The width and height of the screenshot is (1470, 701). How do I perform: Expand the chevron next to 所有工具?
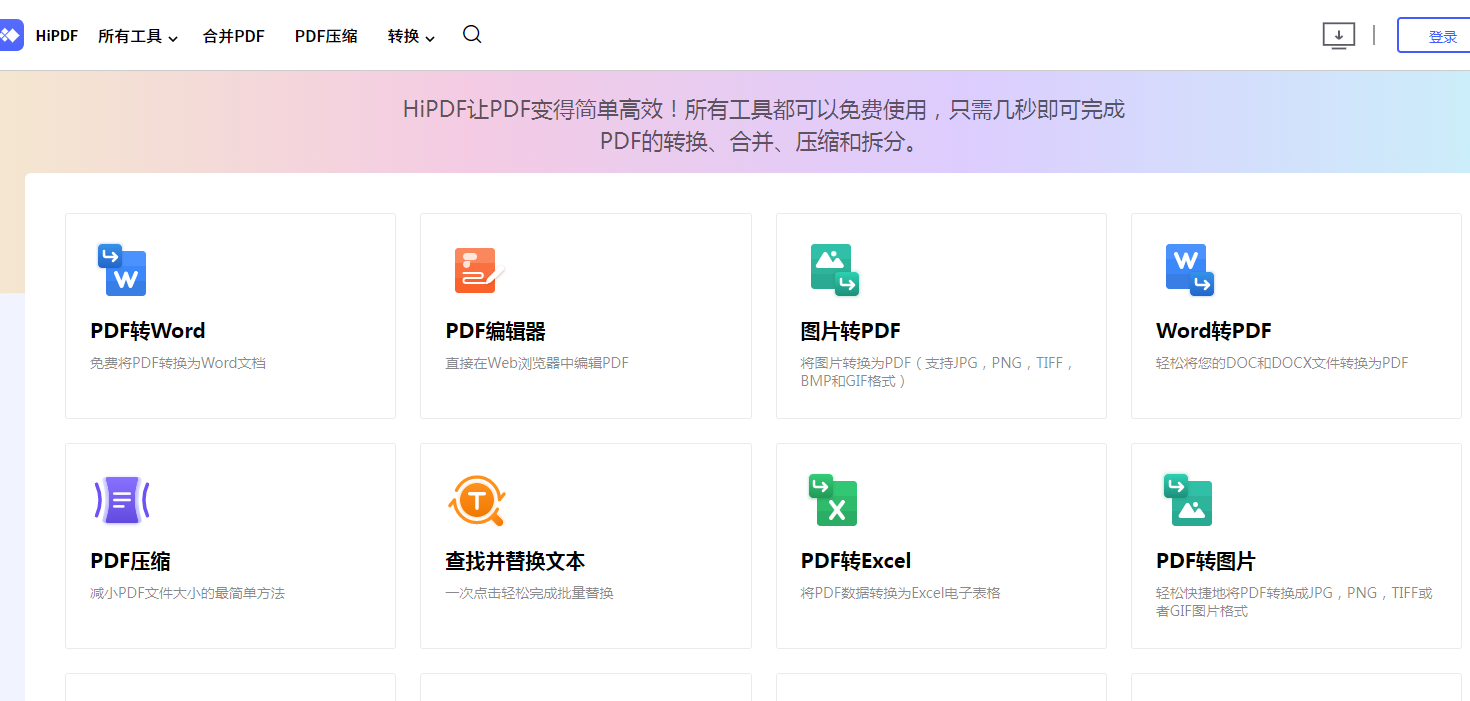click(172, 38)
